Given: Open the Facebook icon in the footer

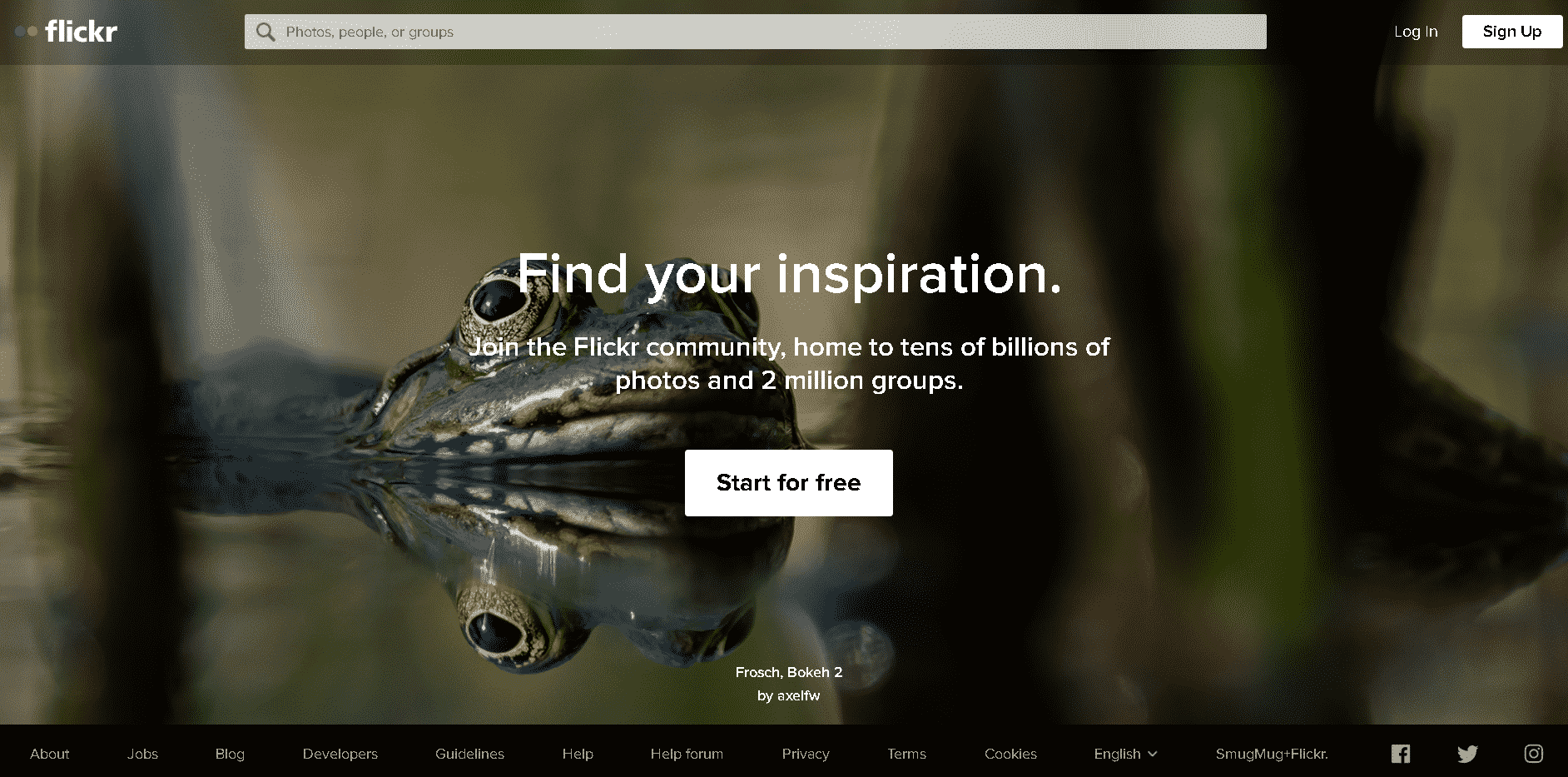Looking at the screenshot, I should coord(1401,754).
